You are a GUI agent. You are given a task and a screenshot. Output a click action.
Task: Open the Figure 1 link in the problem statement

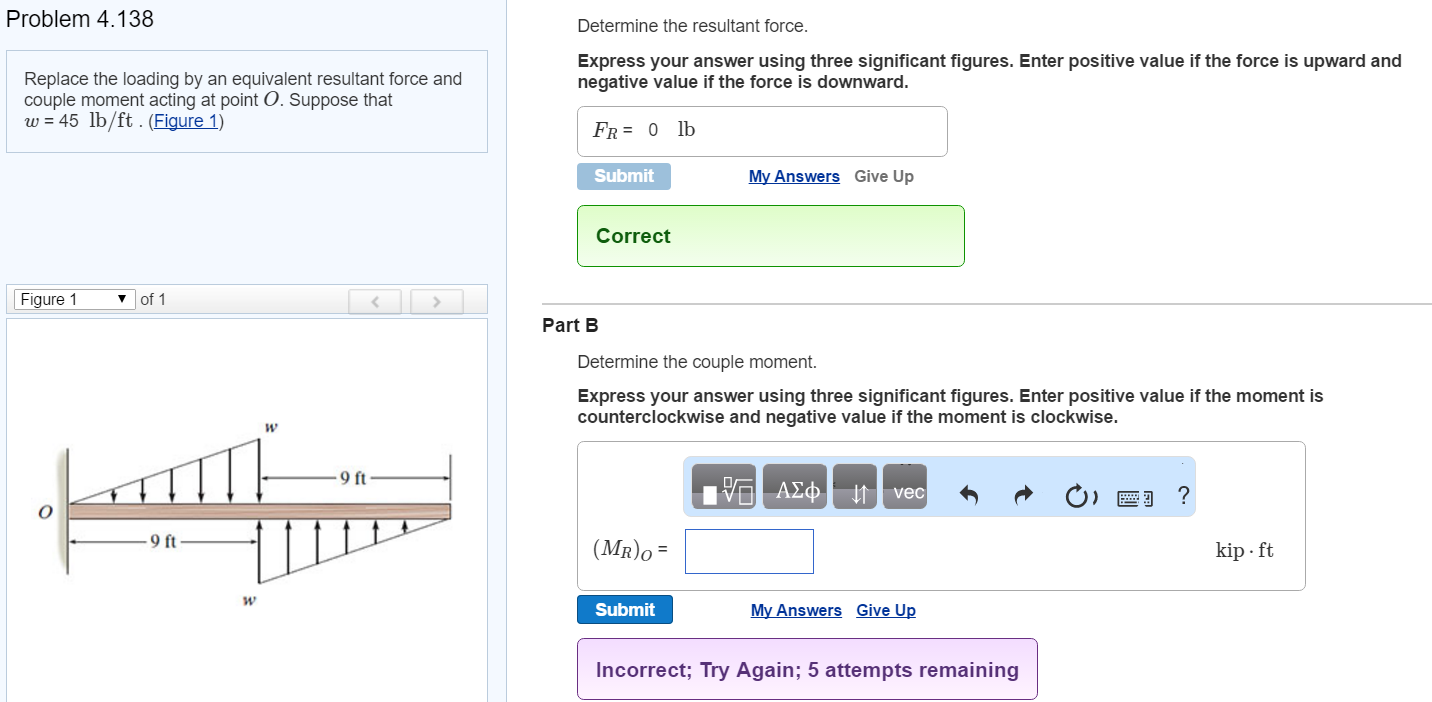tap(185, 121)
